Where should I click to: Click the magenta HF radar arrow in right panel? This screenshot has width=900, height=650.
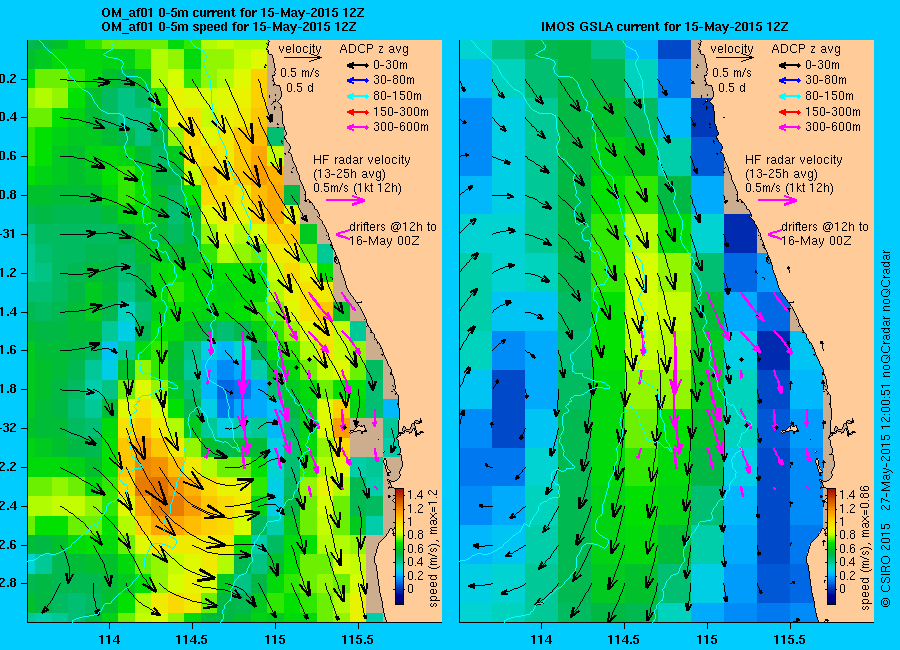(778, 200)
